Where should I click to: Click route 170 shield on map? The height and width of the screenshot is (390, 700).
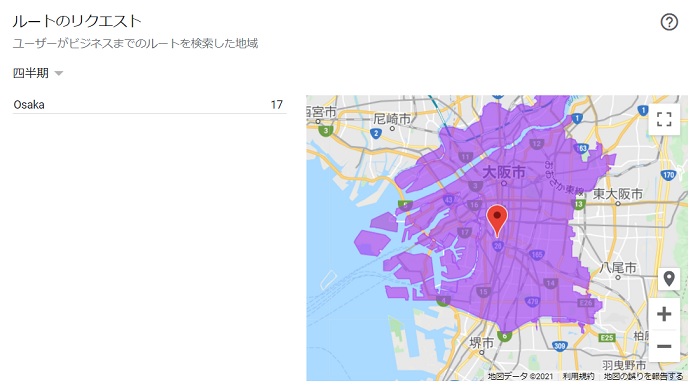click(x=668, y=175)
